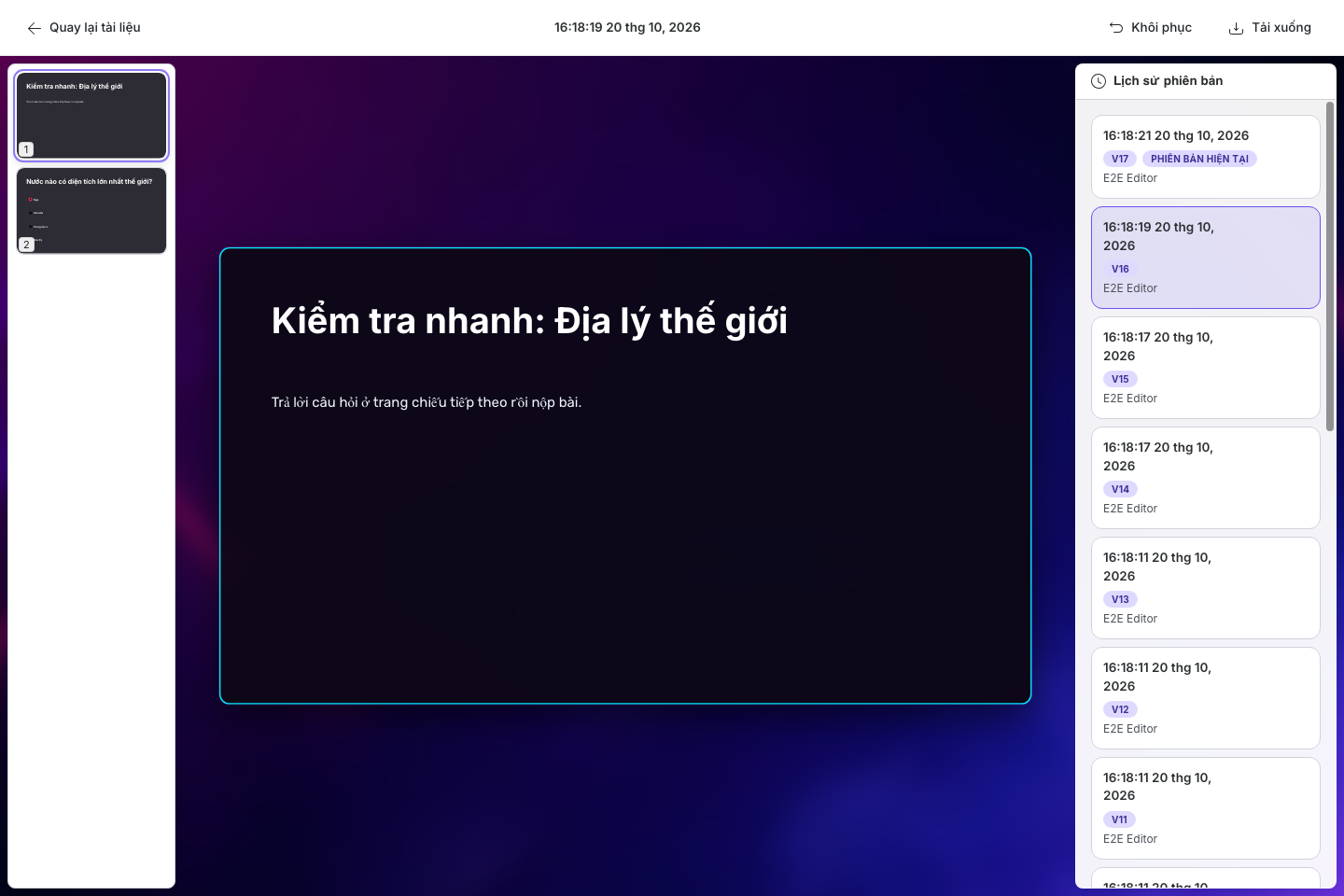Click the version history scrollbar
The width and height of the screenshot is (1344, 896).
pyautogui.click(x=1330, y=266)
